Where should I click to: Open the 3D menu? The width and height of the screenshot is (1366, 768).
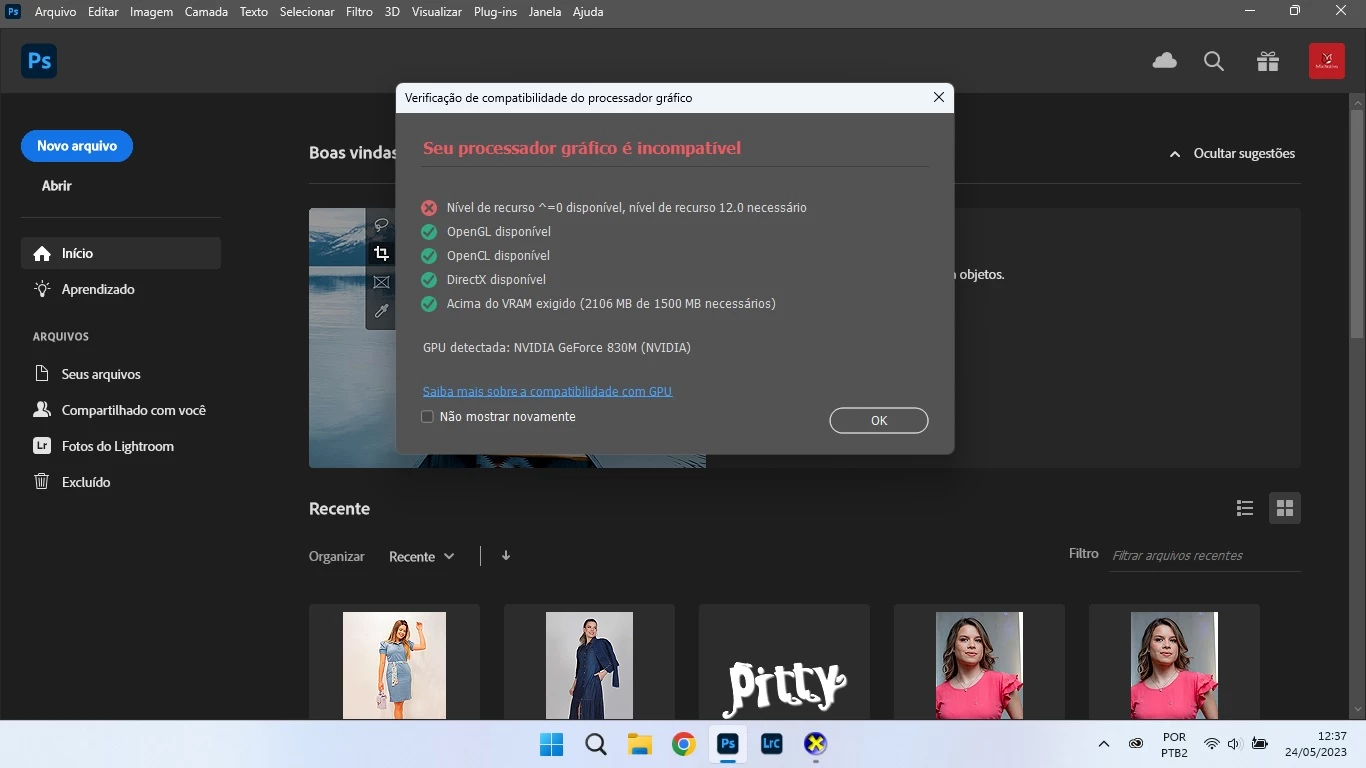coord(392,12)
